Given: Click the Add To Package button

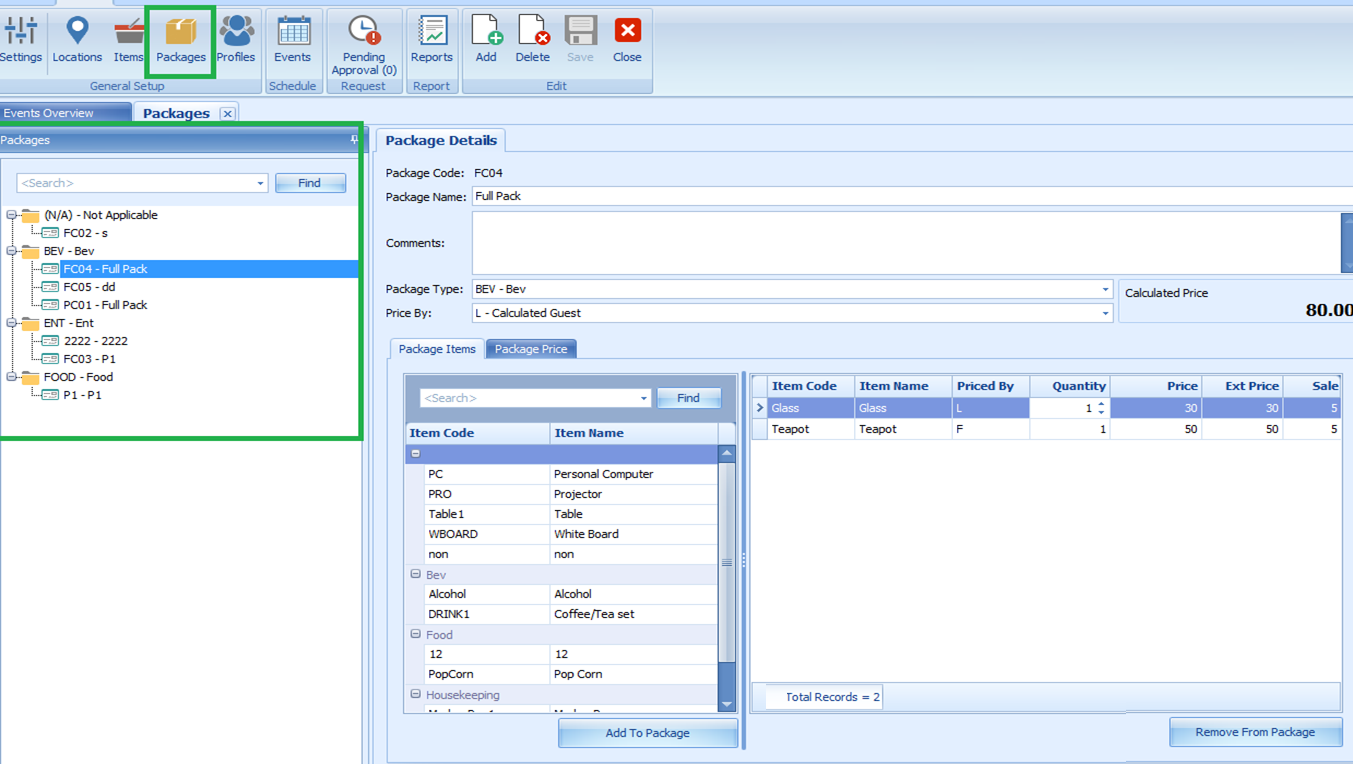Looking at the screenshot, I should 647,732.
